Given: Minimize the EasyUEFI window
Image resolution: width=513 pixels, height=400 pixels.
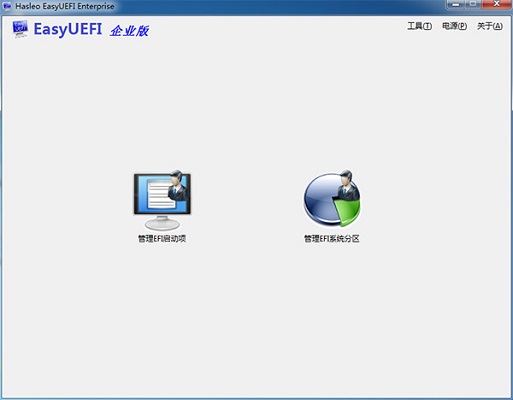Looking at the screenshot, I should coord(456,4).
